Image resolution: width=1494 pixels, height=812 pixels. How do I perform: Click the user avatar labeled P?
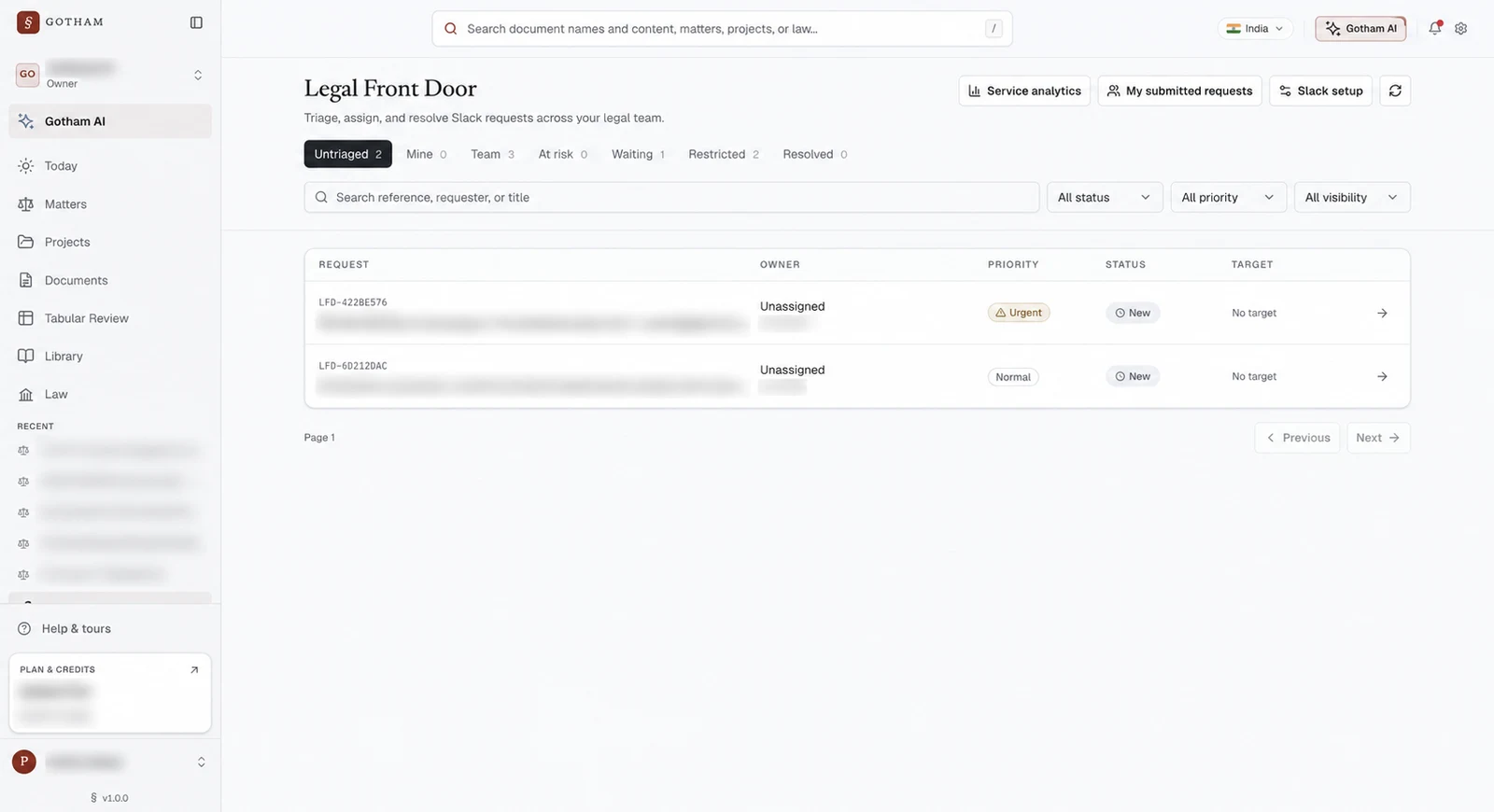point(24,762)
